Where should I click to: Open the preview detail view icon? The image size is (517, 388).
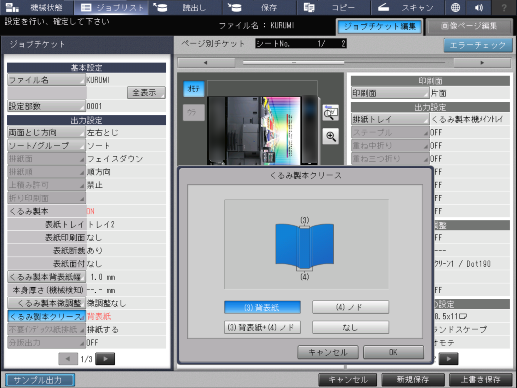coord(331,113)
